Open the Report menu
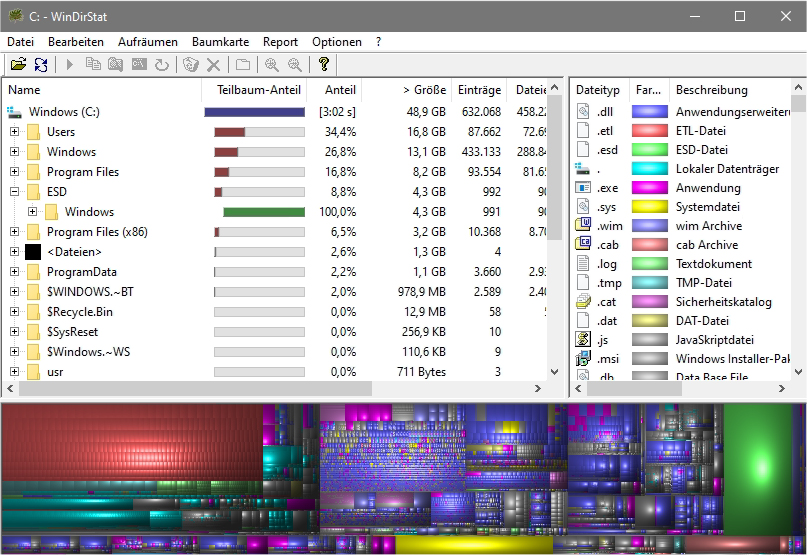The width and height of the screenshot is (807, 555). [x=280, y=42]
